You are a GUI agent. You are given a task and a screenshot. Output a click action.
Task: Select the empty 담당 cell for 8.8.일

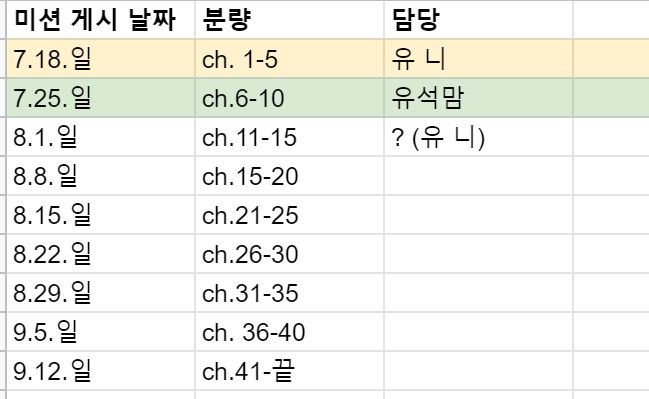478,176
